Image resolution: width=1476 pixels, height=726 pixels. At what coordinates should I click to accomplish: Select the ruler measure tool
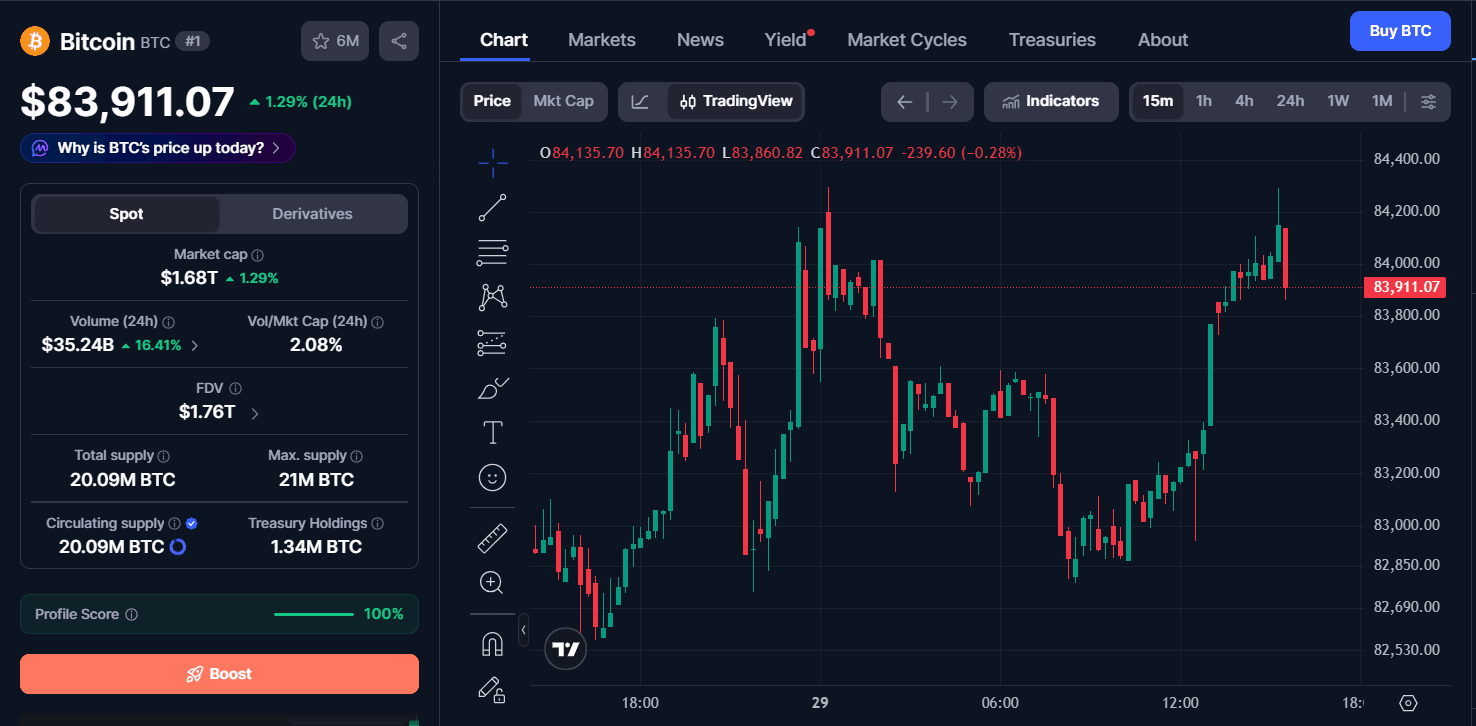tap(492, 538)
